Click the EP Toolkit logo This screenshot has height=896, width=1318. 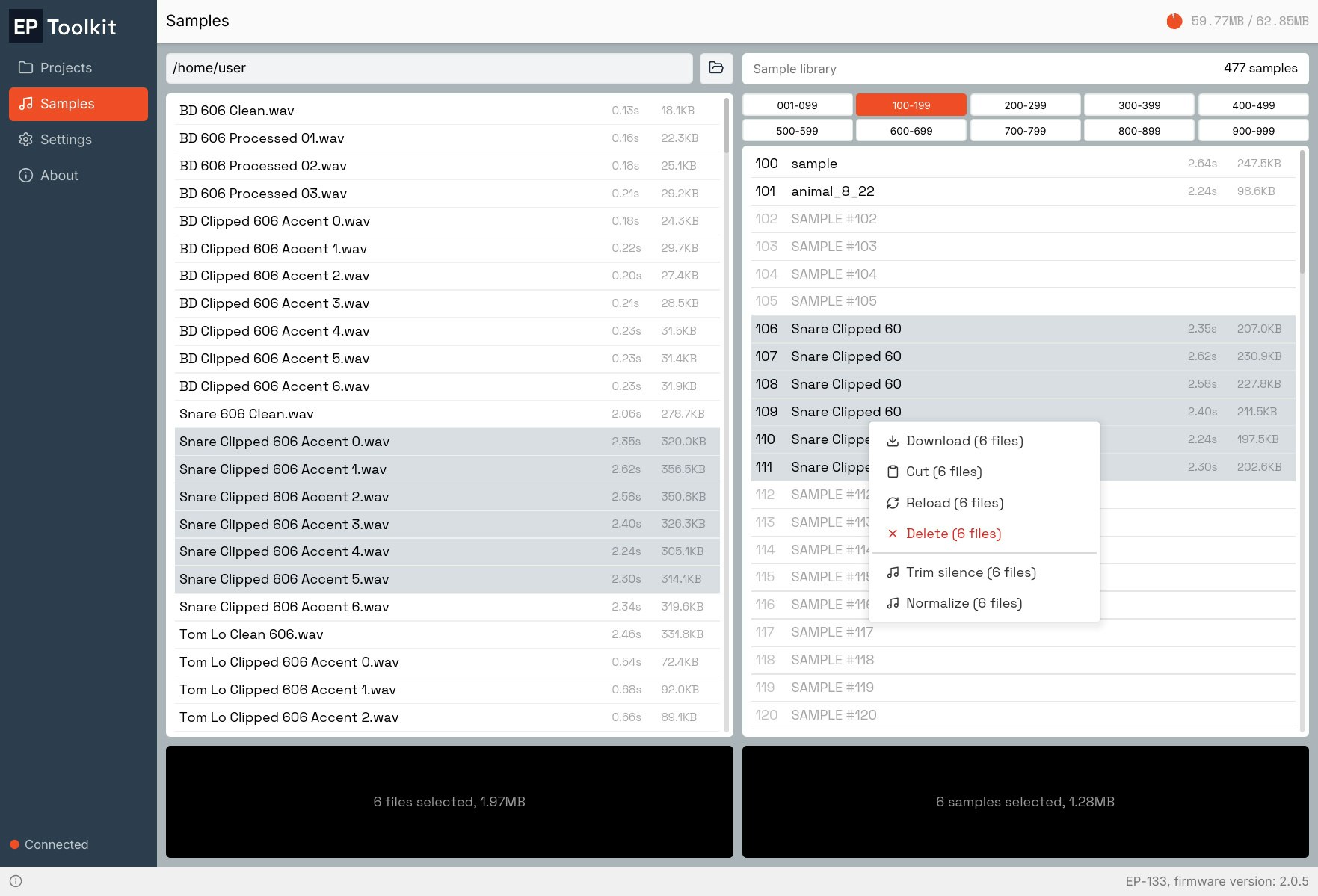pos(64,27)
